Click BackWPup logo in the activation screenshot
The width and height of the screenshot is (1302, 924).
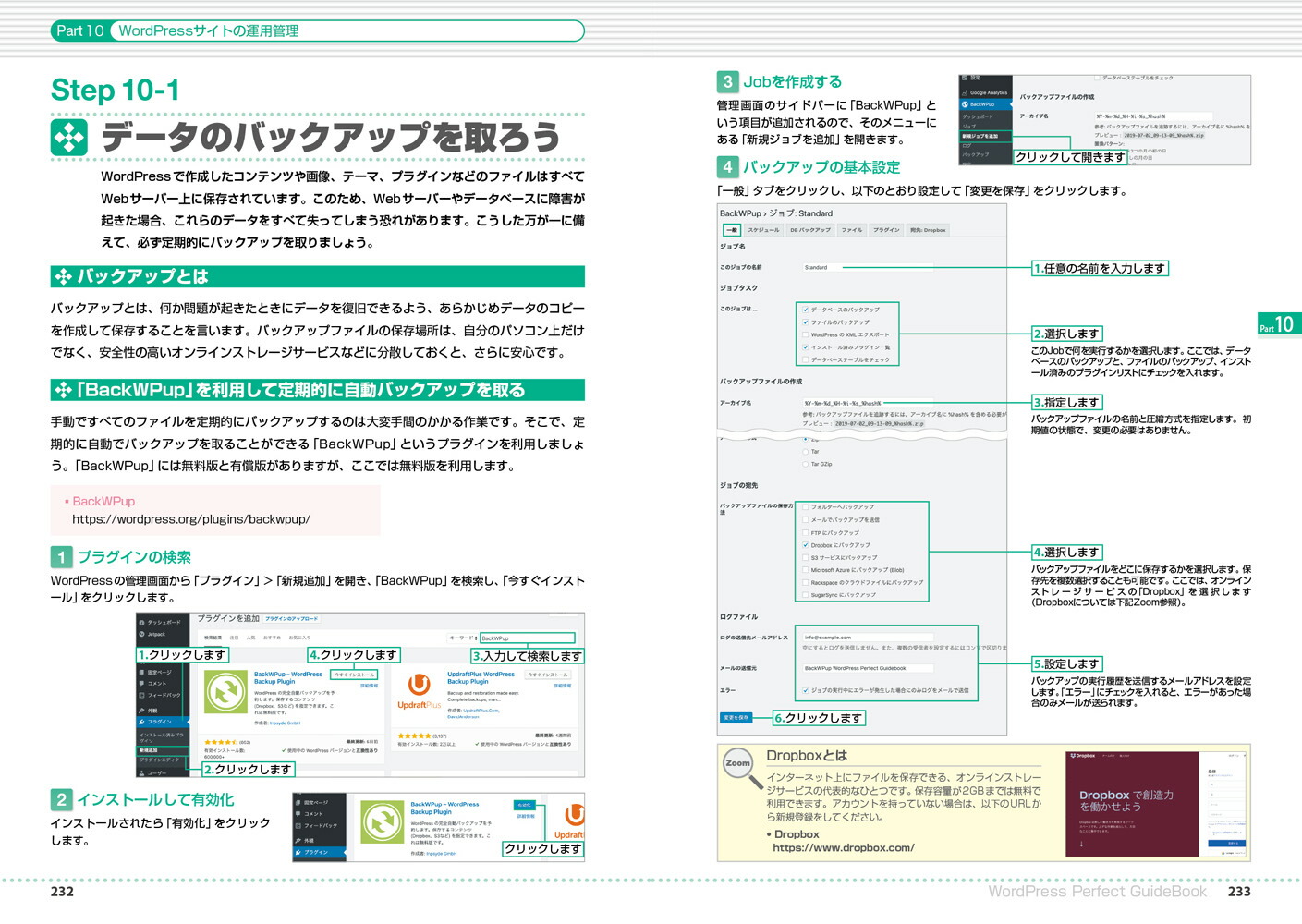383,821
